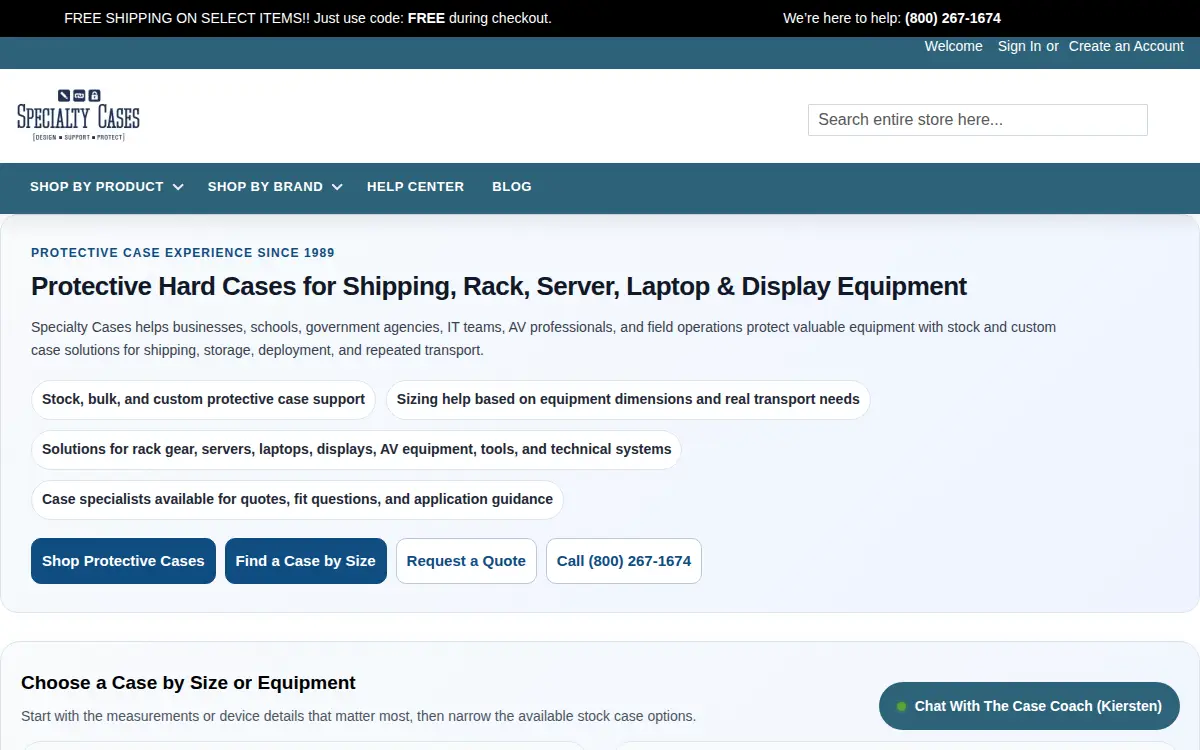Screen dimensions: 1200x750
Task: Click the Request a Quote button
Action: [x=466, y=561]
